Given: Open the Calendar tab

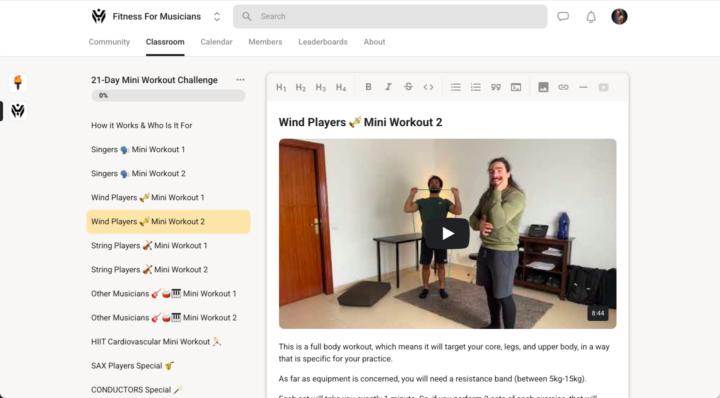Looking at the screenshot, I should (216, 42).
